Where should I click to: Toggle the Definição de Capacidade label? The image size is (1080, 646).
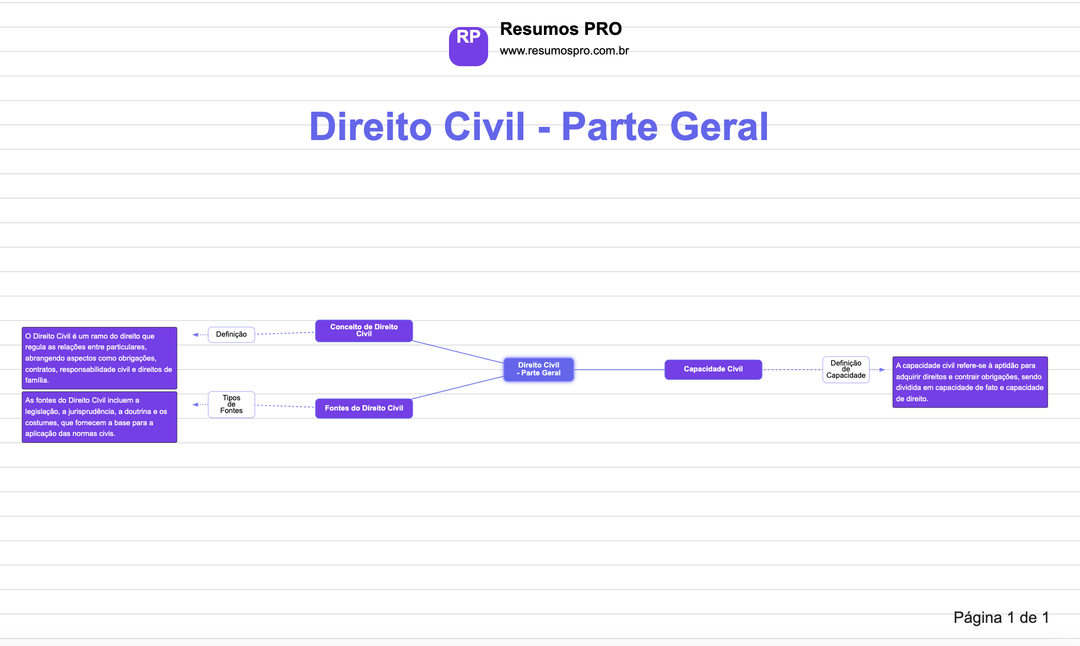tap(845, 369)
